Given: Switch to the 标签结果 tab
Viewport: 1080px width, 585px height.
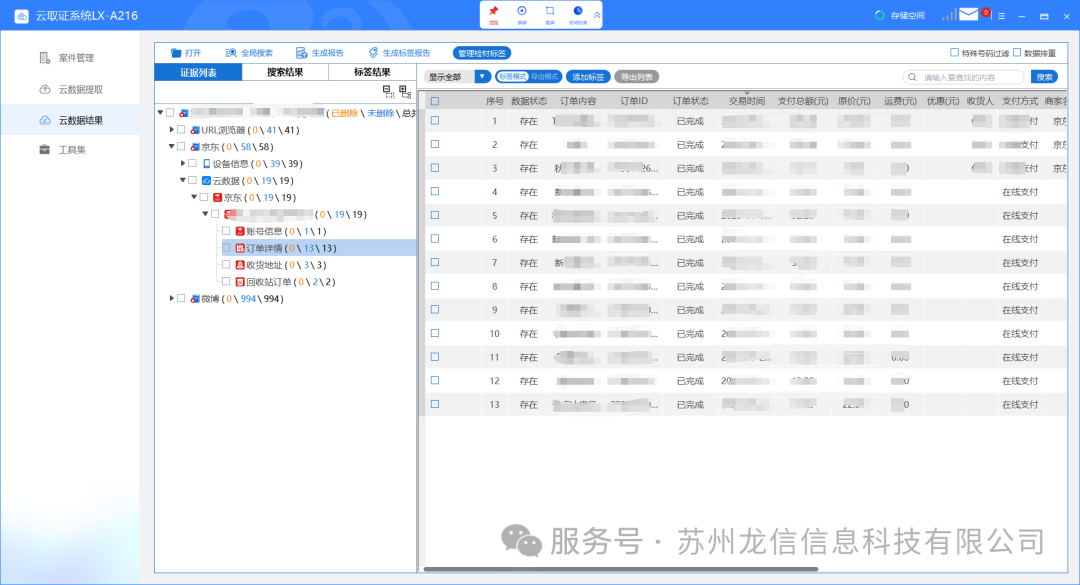Looking at the screenshot, I should 372,72.
